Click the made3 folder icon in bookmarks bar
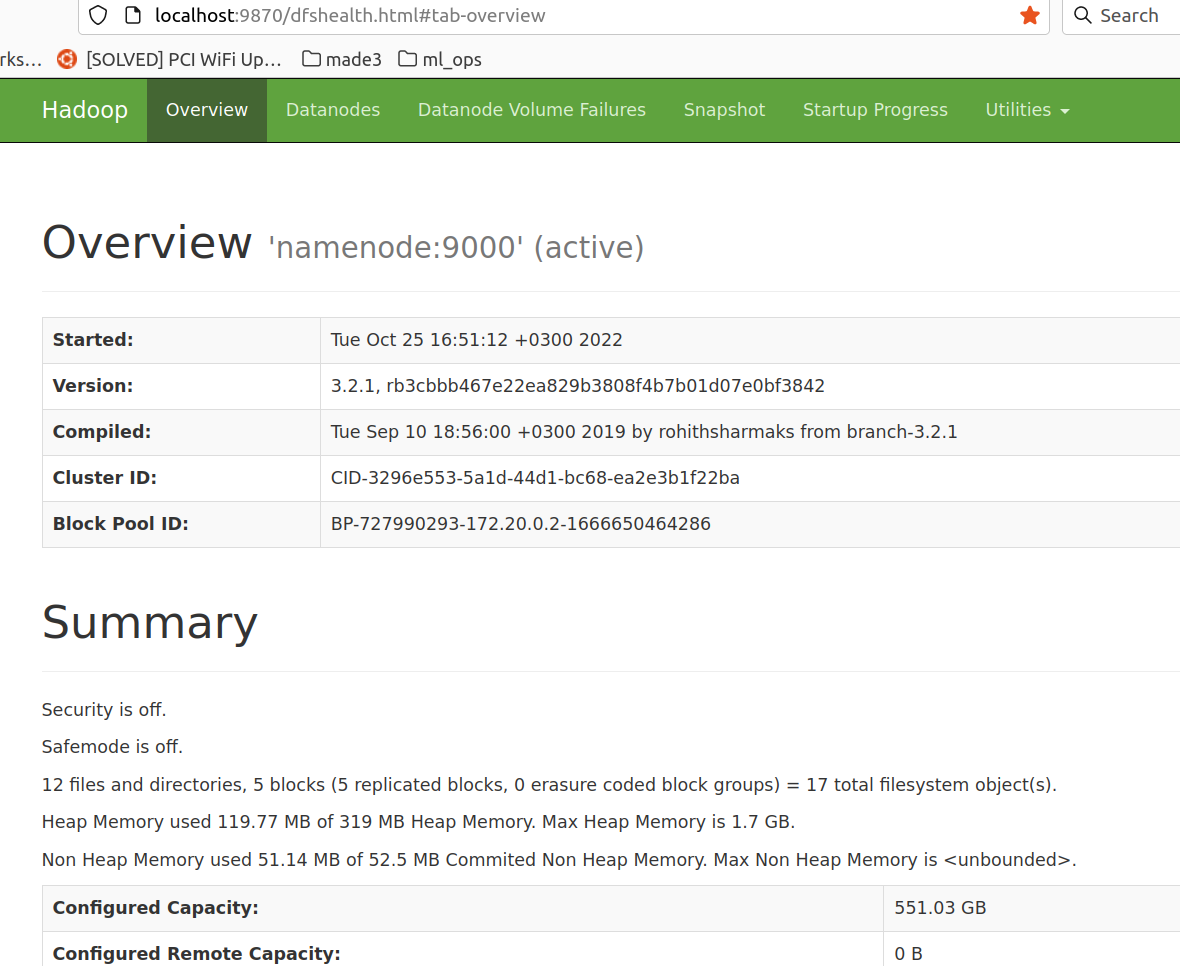1180x966 pixels. (310, 59)
